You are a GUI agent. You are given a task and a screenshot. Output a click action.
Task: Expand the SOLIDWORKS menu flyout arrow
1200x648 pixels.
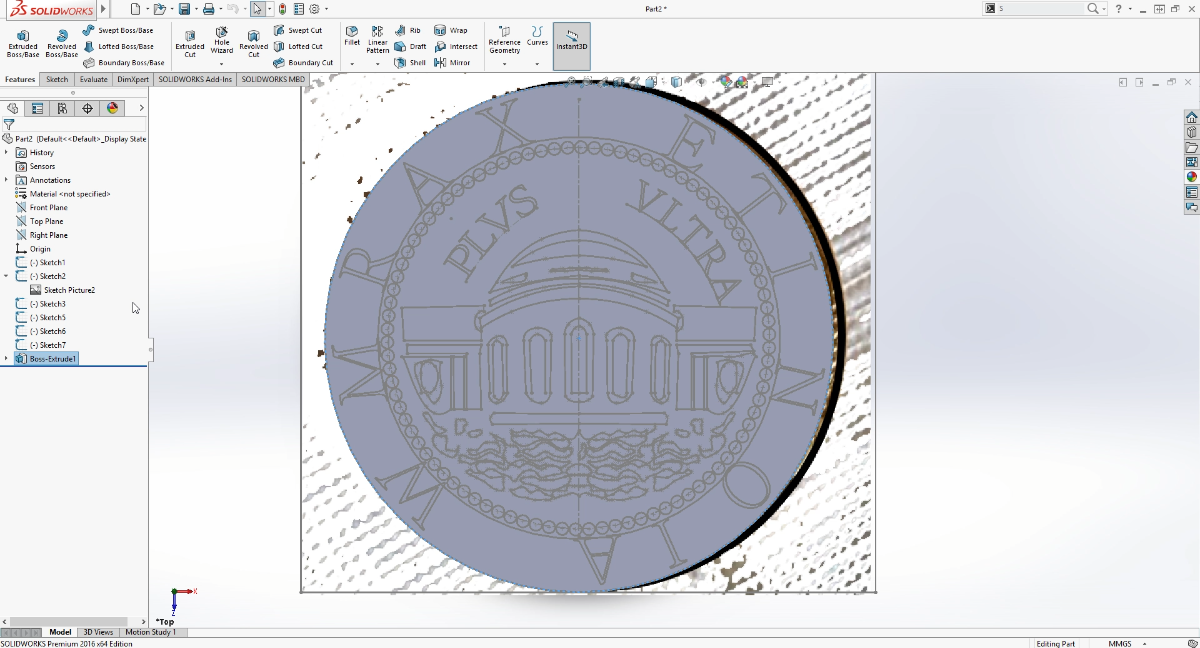coord(104,9)
